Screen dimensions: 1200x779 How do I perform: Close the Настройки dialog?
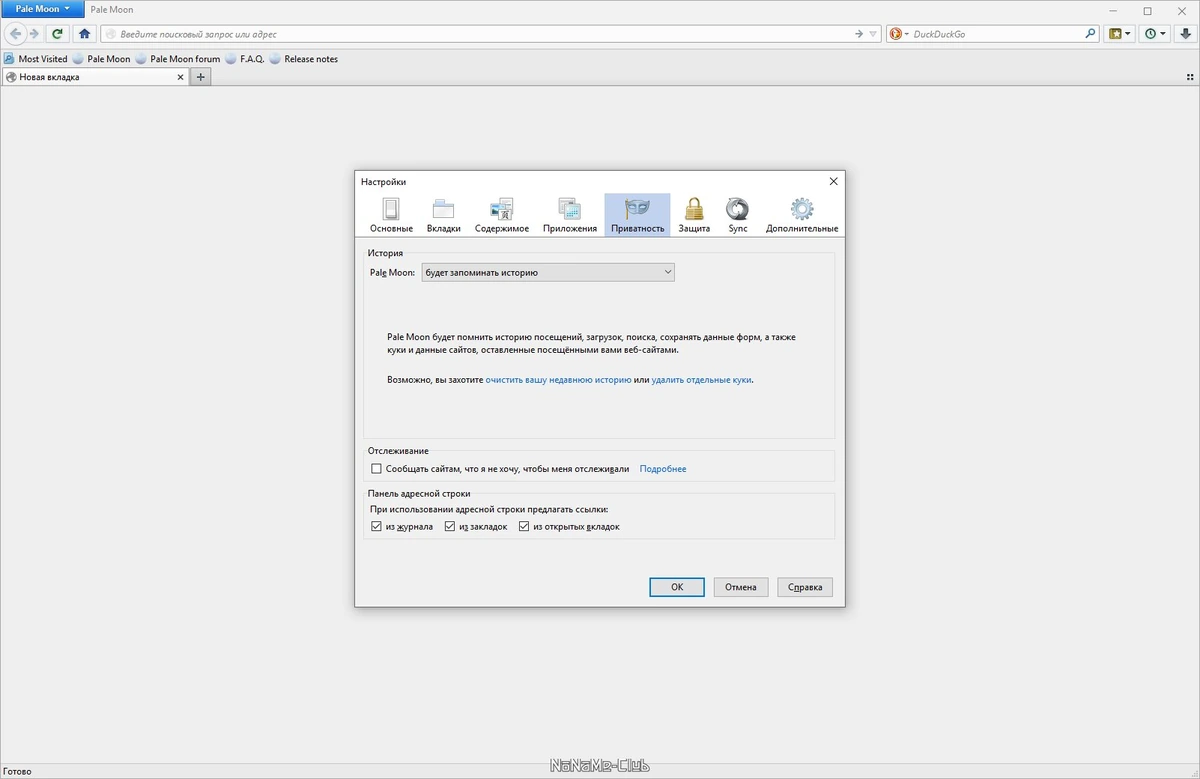[x=833, y=181]
